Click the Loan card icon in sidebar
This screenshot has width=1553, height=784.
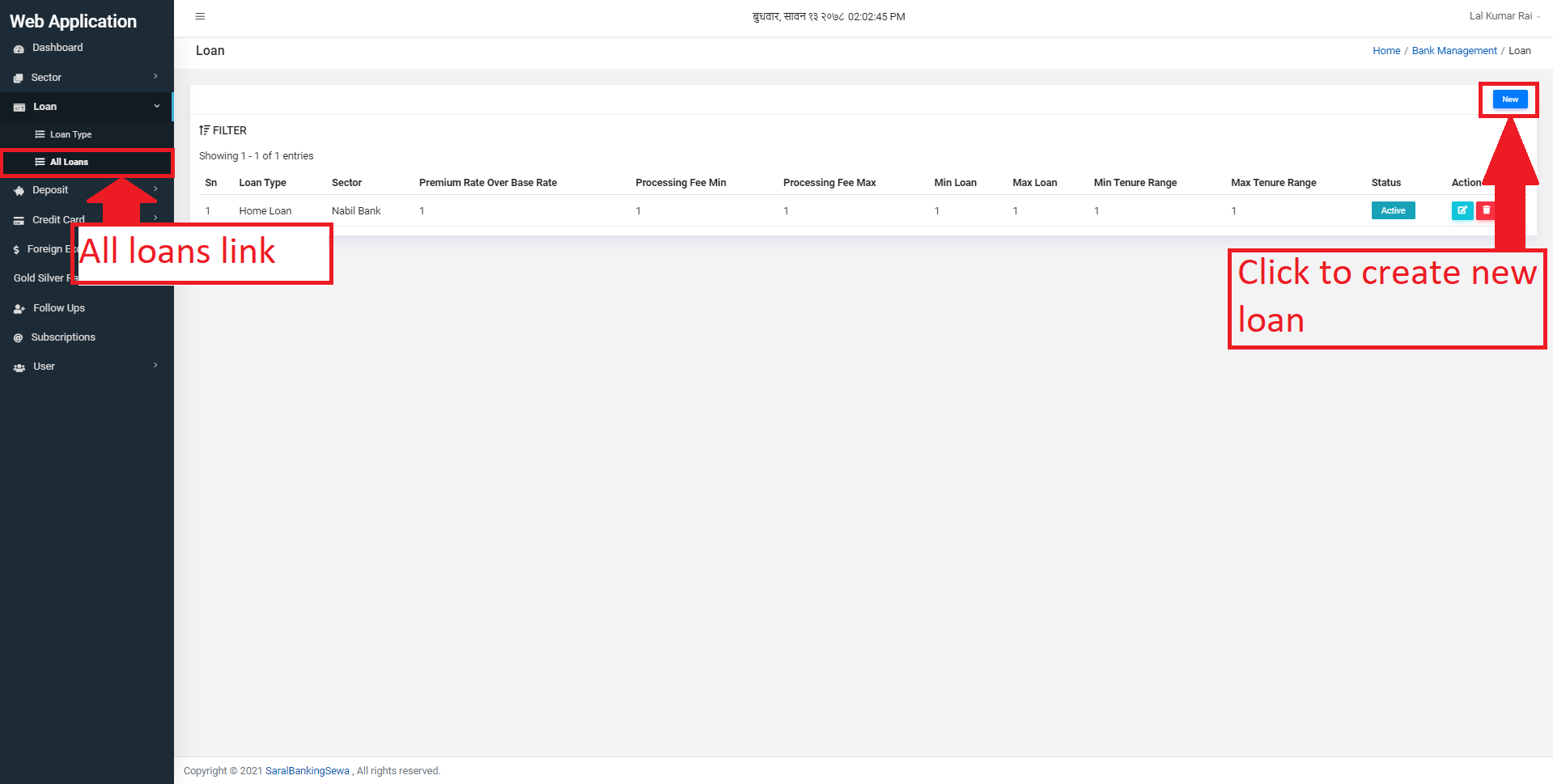[19, 107]
